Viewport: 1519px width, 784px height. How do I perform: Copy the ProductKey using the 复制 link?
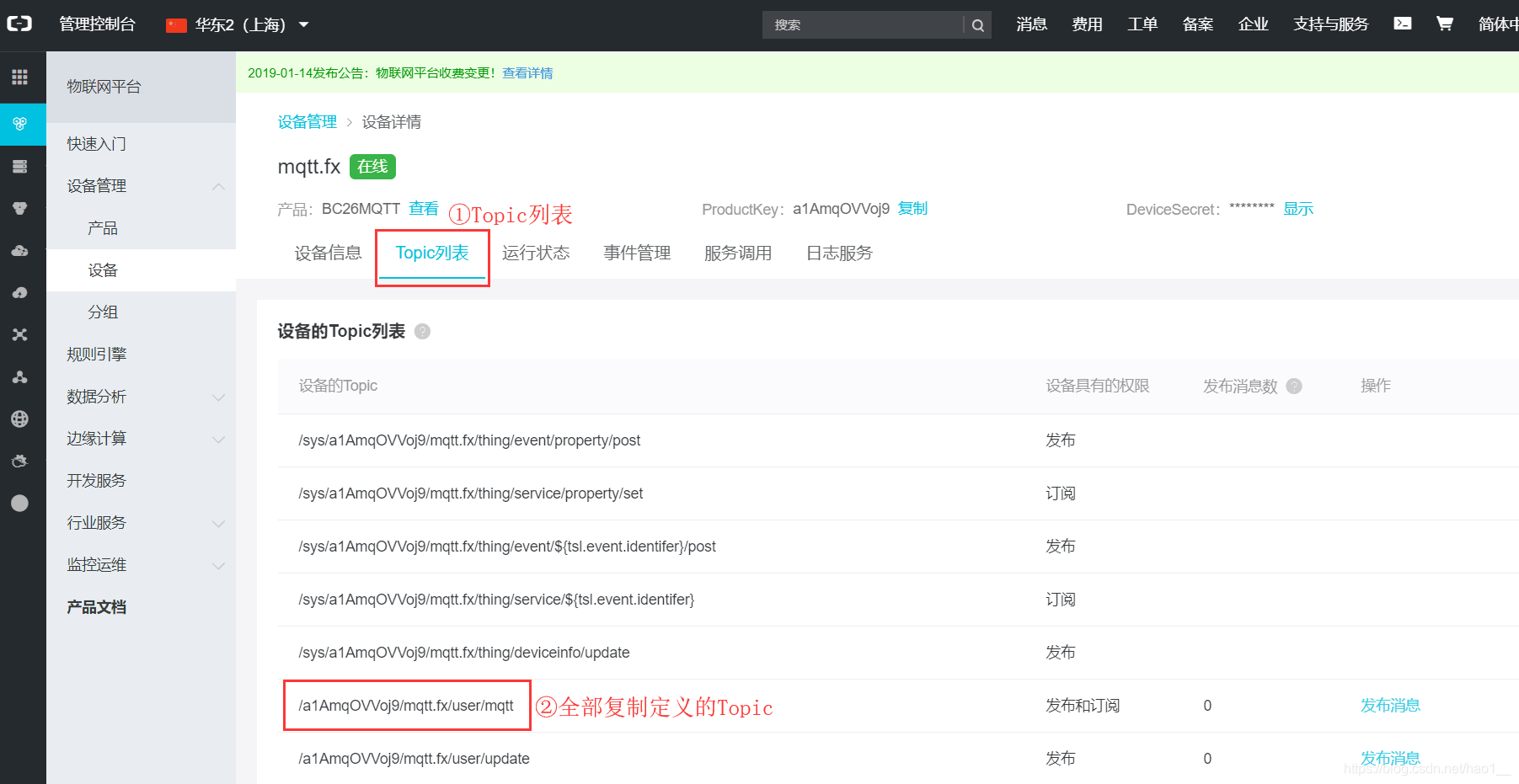click(912, 208)
